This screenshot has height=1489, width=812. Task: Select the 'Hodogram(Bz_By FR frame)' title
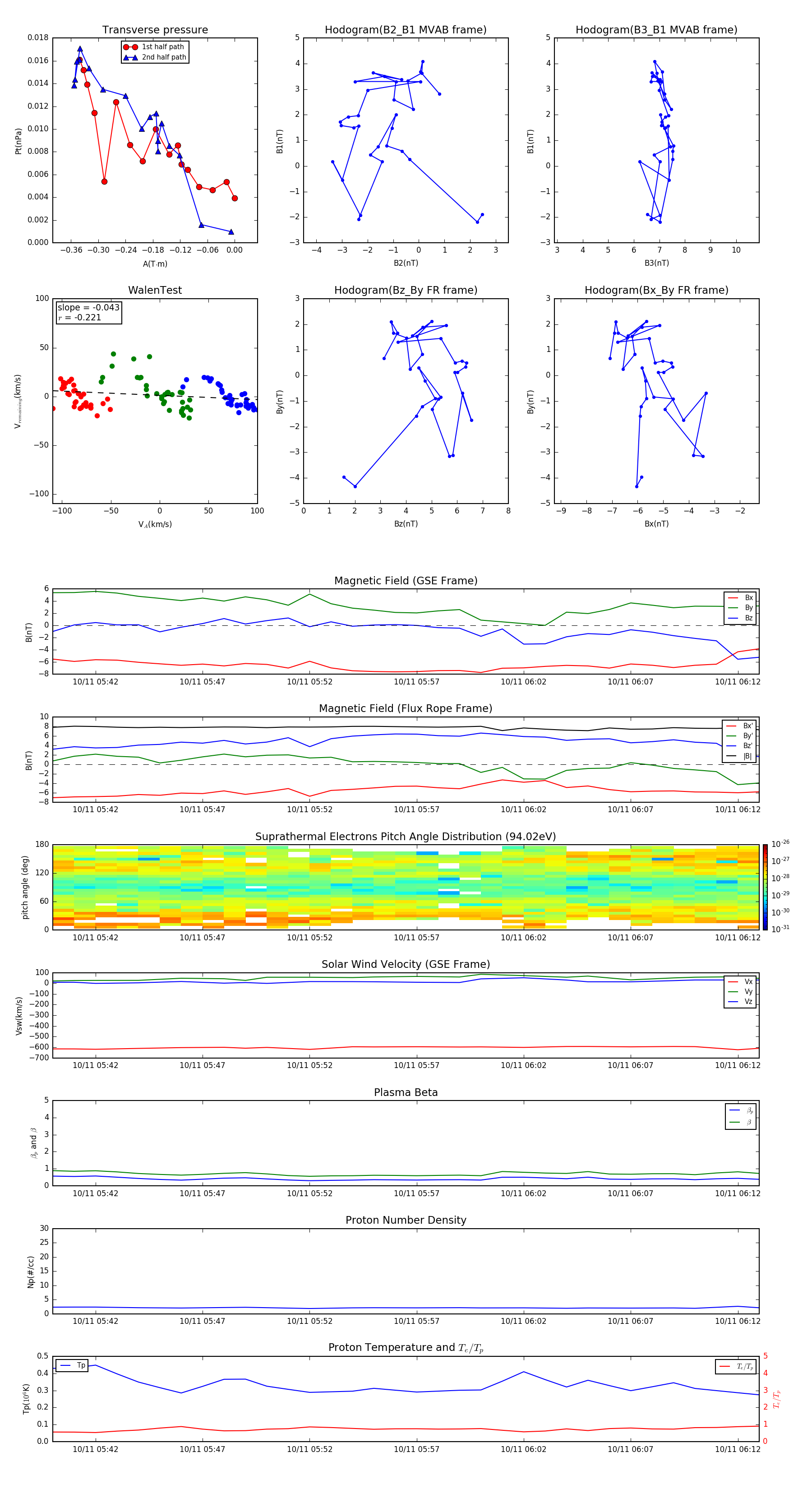click(x=406, y=290)
